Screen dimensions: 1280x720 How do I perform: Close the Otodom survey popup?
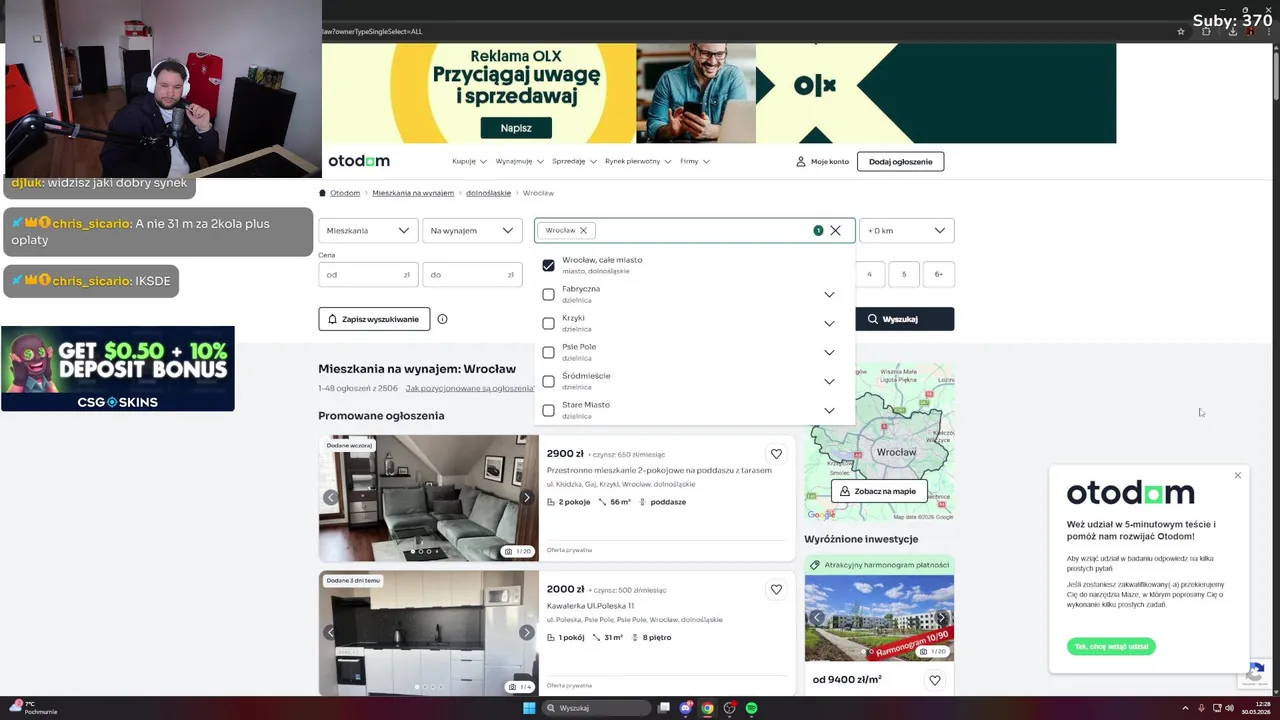click(x=1237, y=475)
